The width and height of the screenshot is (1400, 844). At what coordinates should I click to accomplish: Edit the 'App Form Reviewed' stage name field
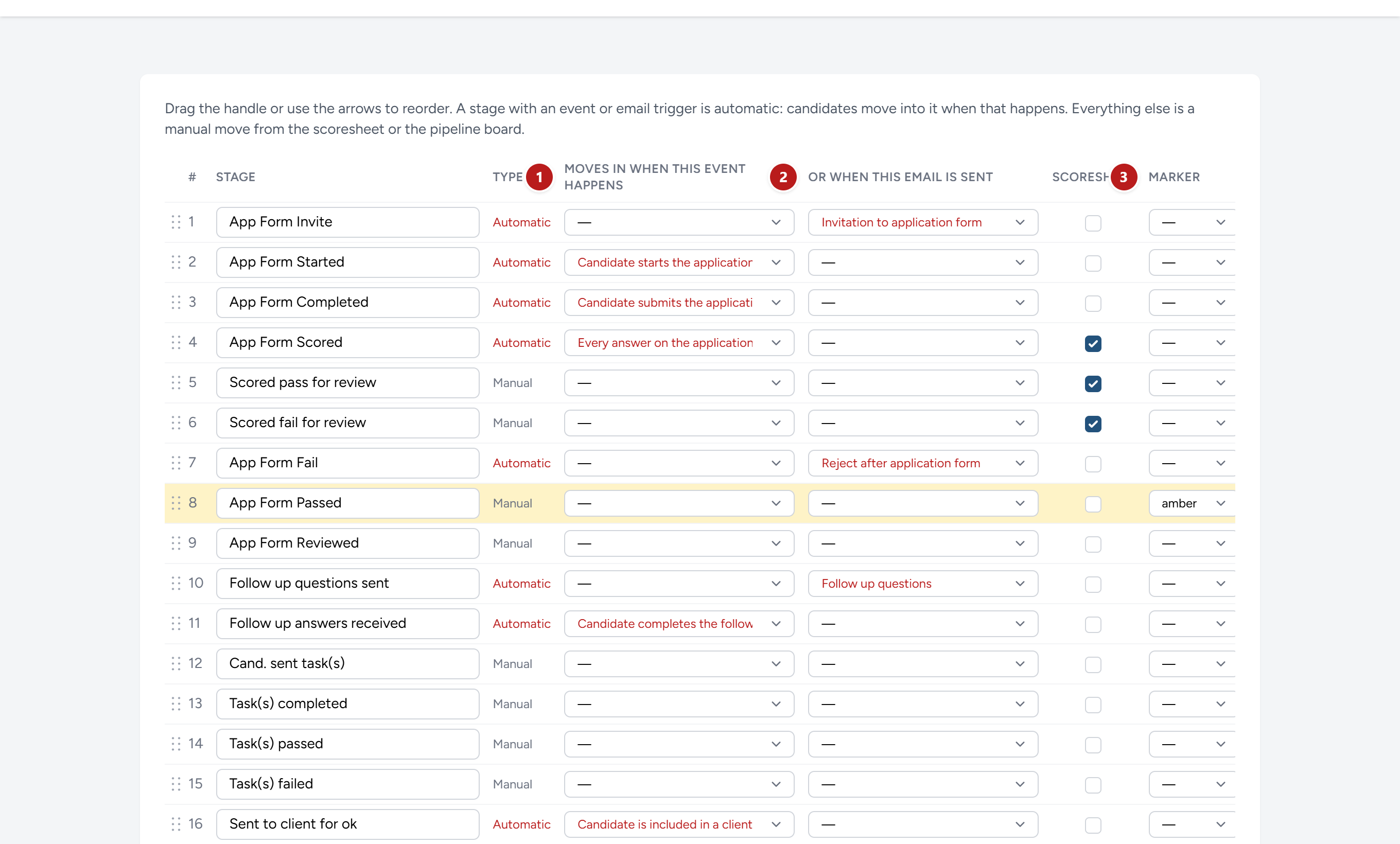pyautogui.click(x=347, y=543)
